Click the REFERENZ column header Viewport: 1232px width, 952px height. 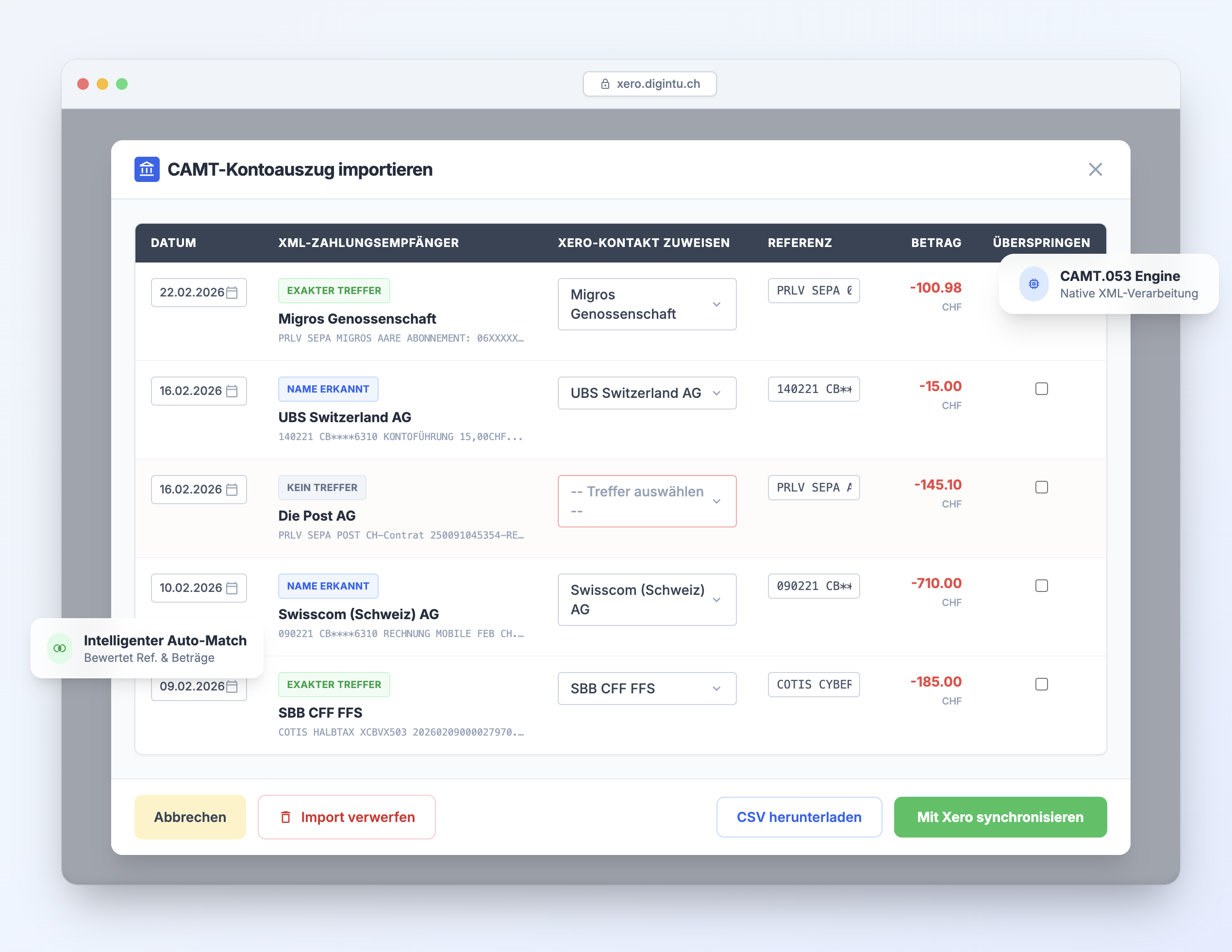point(799,243)
